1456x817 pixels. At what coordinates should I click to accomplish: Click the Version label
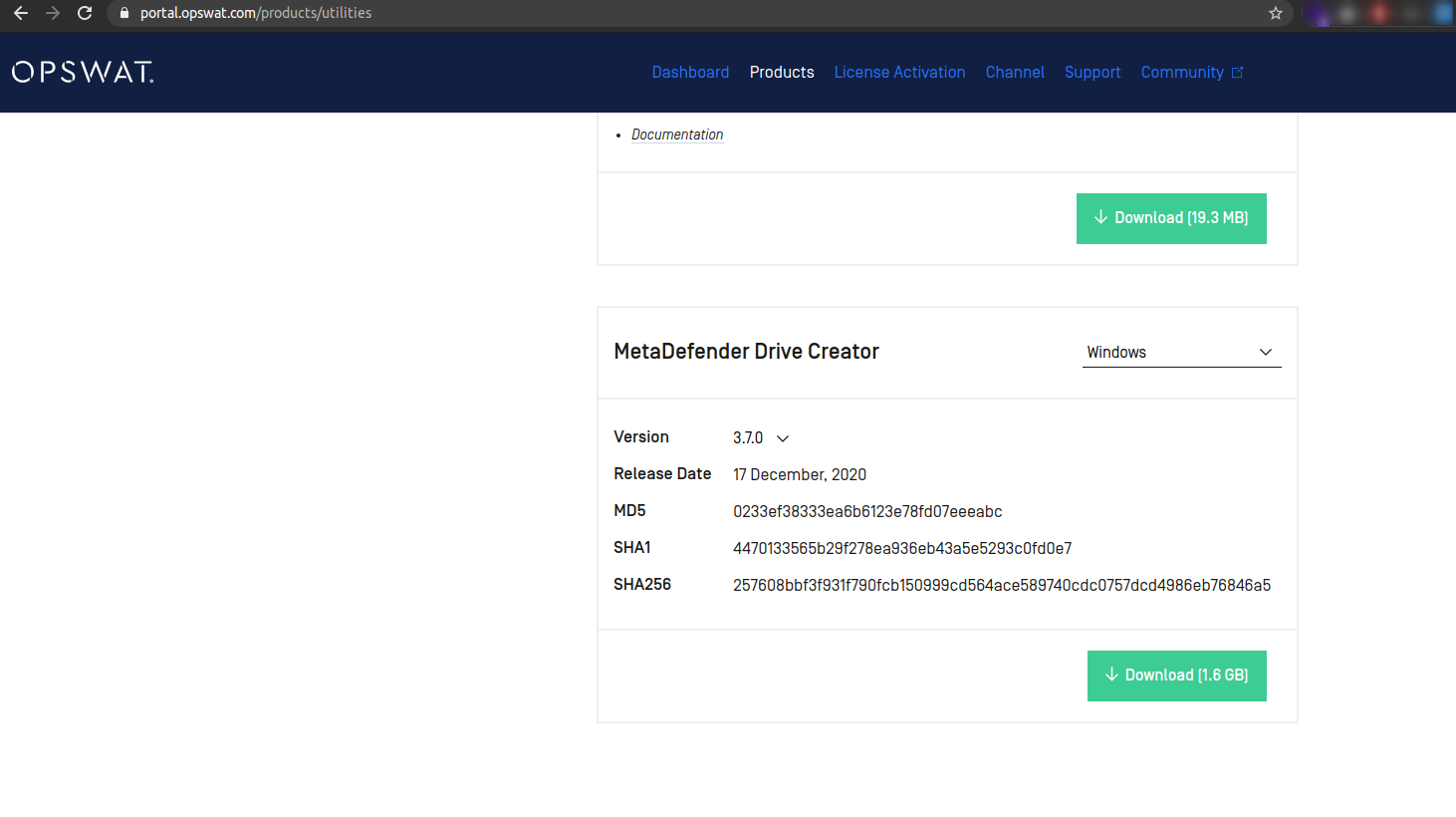pos(641,437)
